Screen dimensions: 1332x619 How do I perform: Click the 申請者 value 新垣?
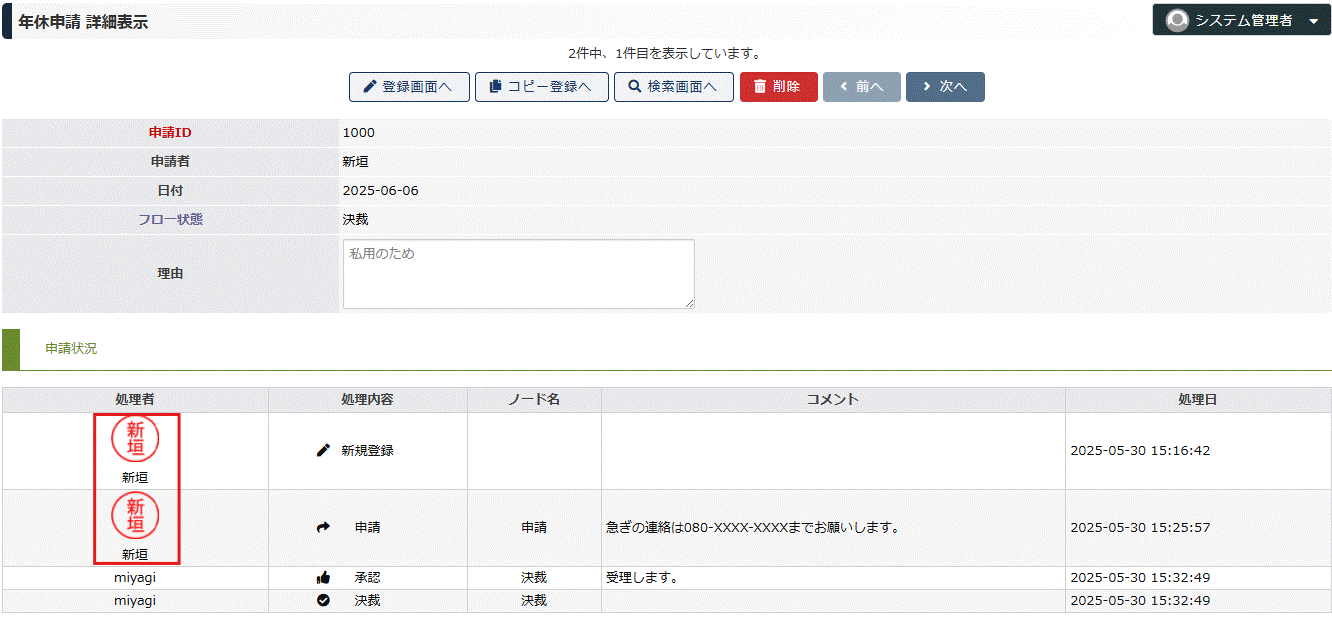356,162
